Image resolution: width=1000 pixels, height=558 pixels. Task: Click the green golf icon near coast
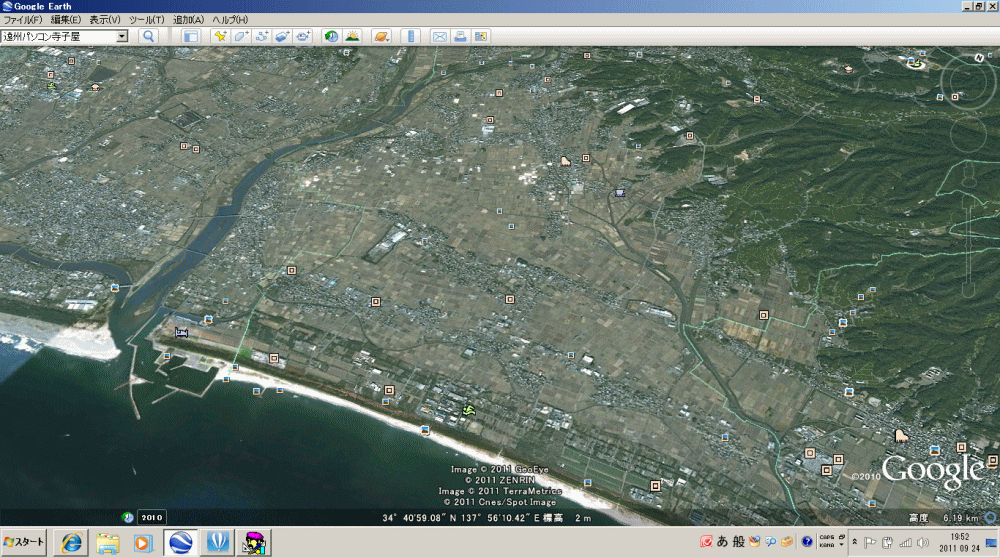469,410
